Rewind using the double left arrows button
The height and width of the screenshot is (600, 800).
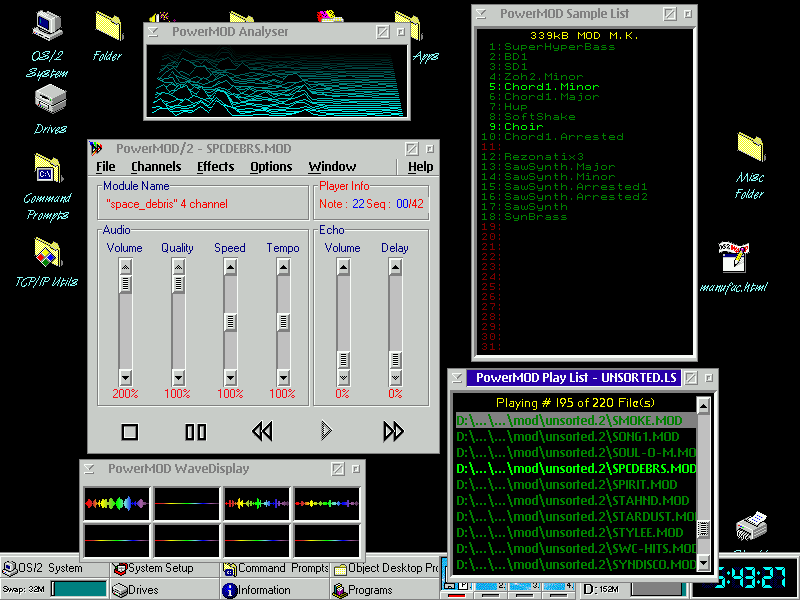click(262, 432)
